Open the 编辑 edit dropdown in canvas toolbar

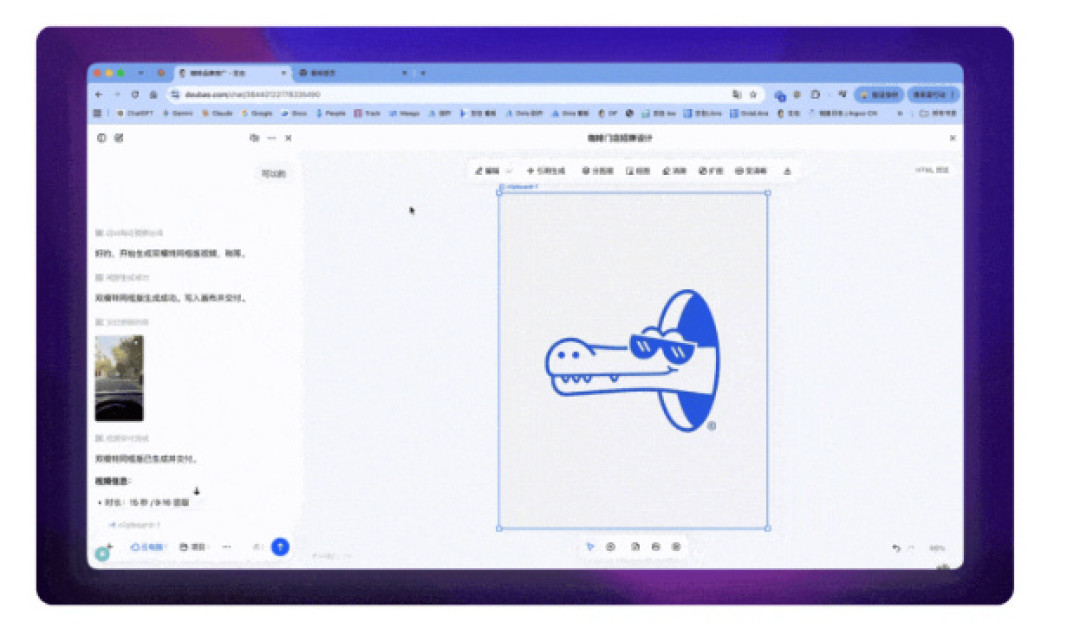tap(493, 171)
